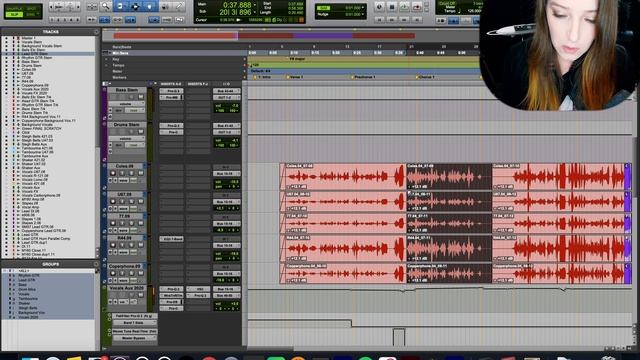Select Lead GTR Stem in Tracks list
This screenshot has height=360, width=640.
[35, 54]
